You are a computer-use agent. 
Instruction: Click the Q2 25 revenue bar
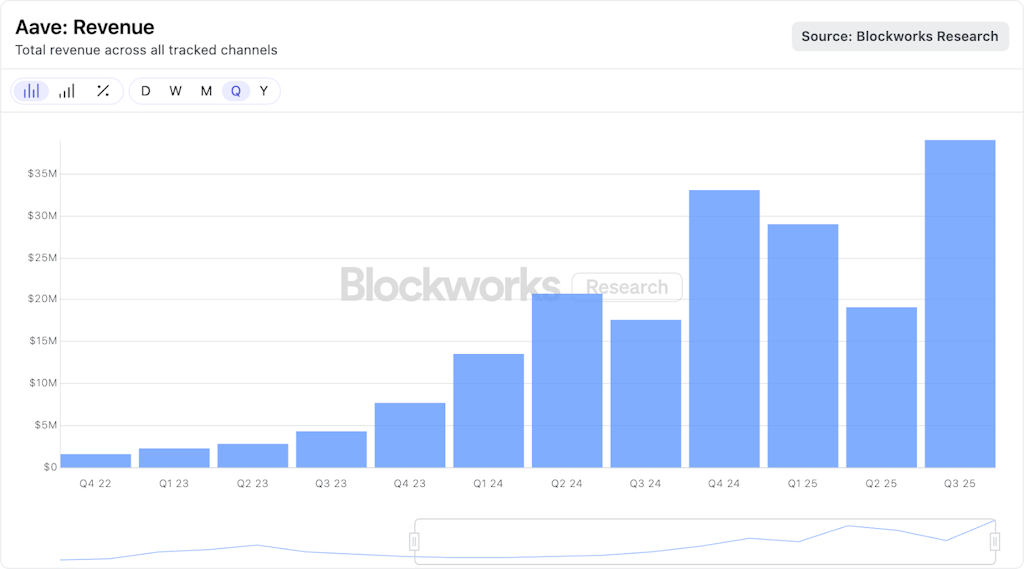pyautogui.click(x=881, y=387)
